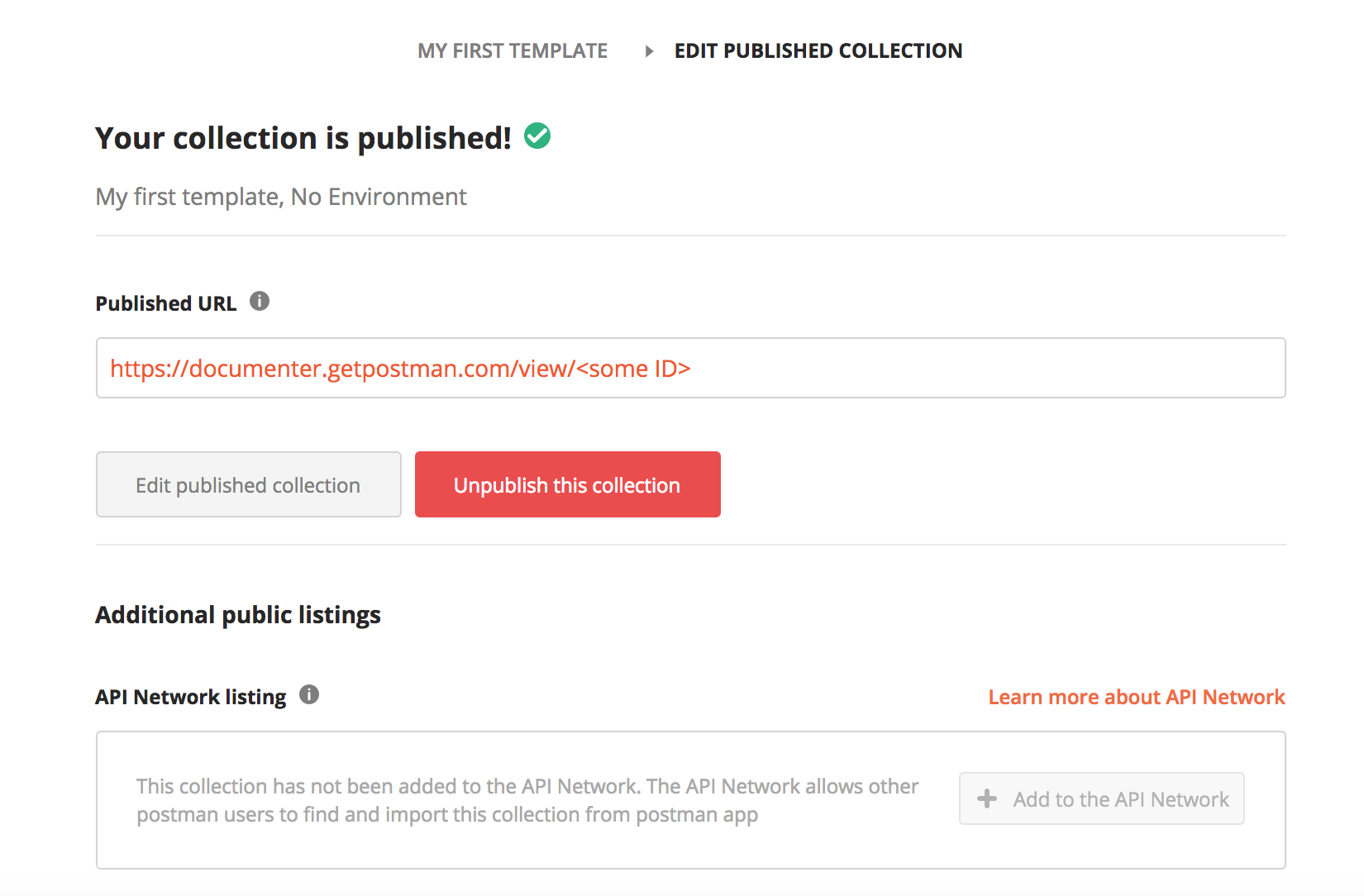Click Unpublish this collection

coord(566,484)
